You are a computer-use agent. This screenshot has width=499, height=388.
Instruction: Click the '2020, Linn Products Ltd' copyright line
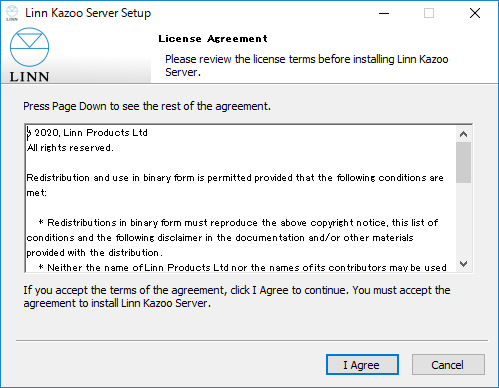pyautogui.click(x=90, y=133)
